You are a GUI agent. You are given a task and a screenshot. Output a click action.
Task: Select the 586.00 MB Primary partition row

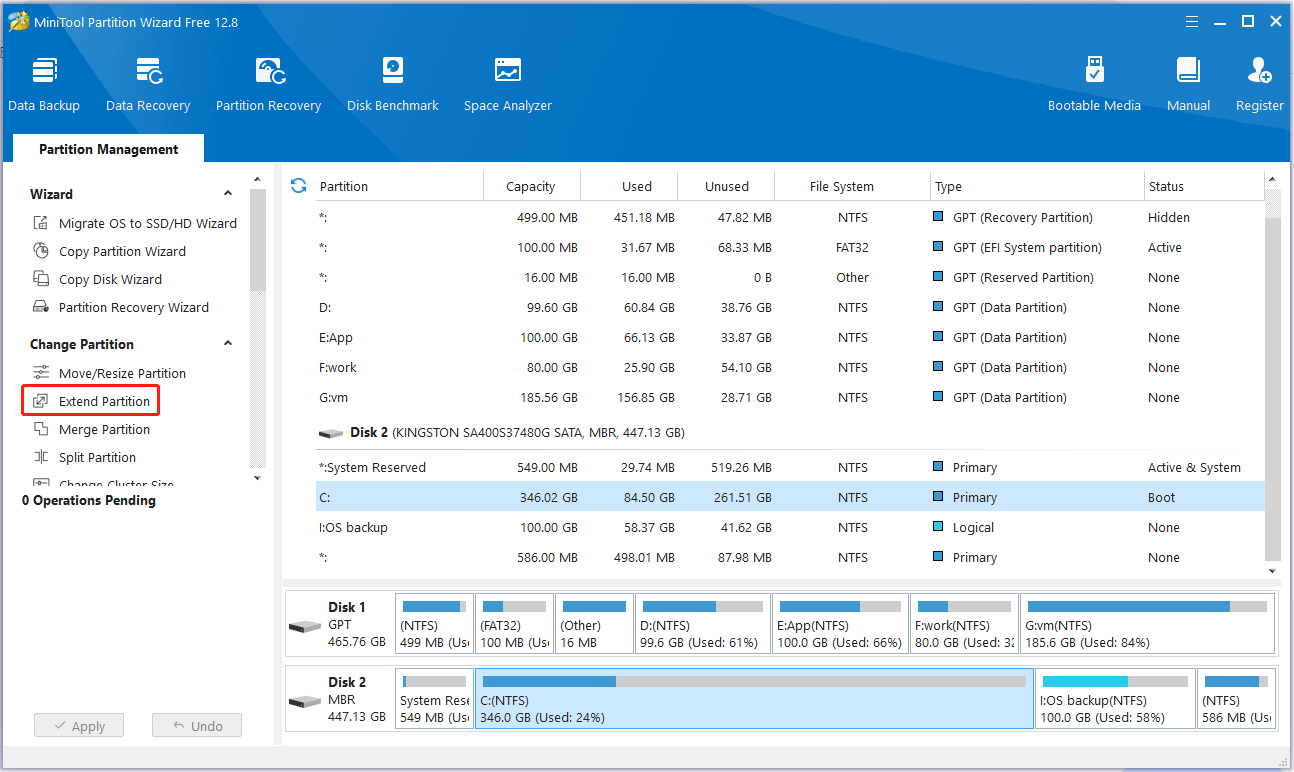pos(790,557)
